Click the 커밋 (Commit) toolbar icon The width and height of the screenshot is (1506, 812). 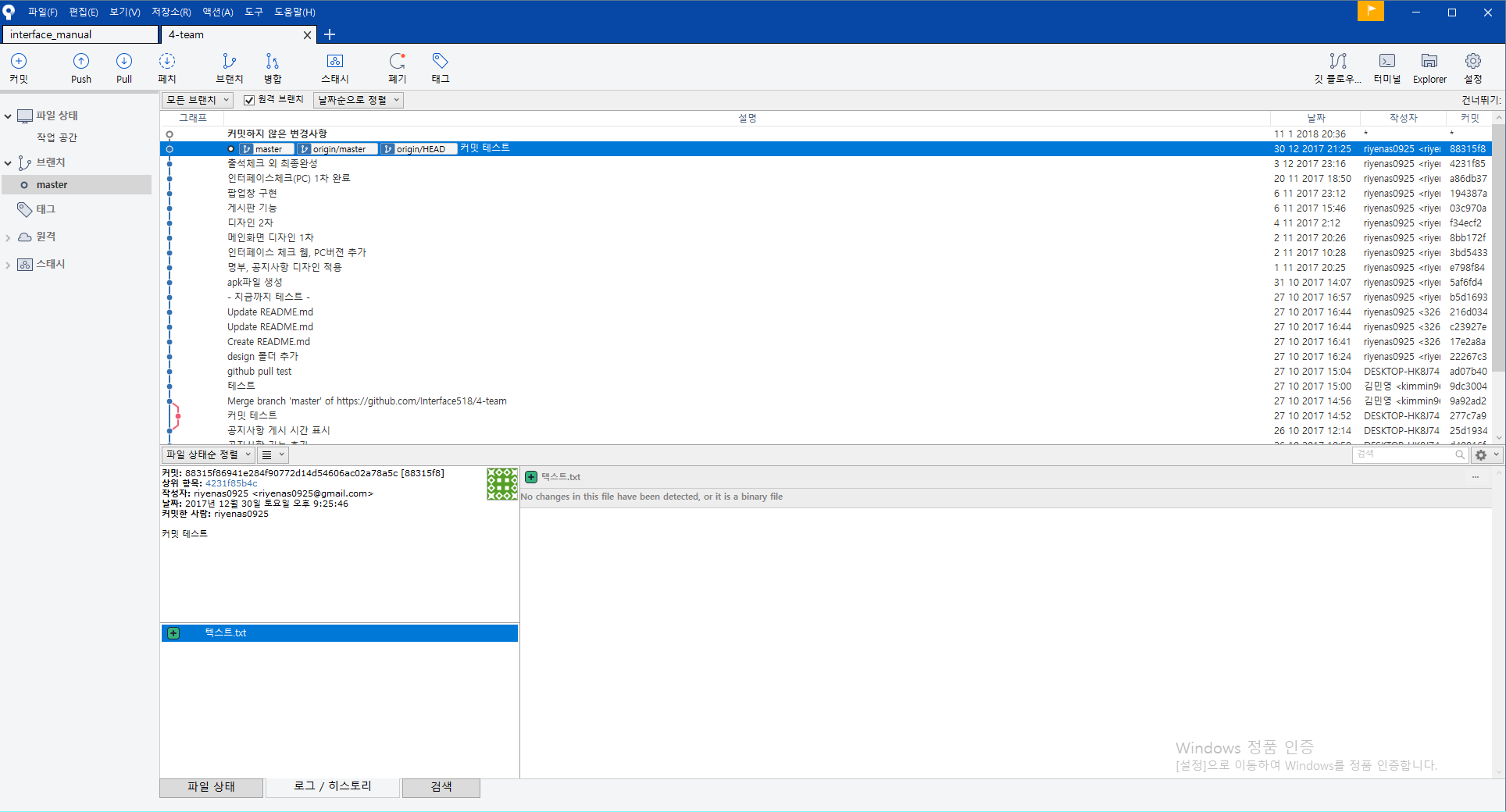(19, 68)
